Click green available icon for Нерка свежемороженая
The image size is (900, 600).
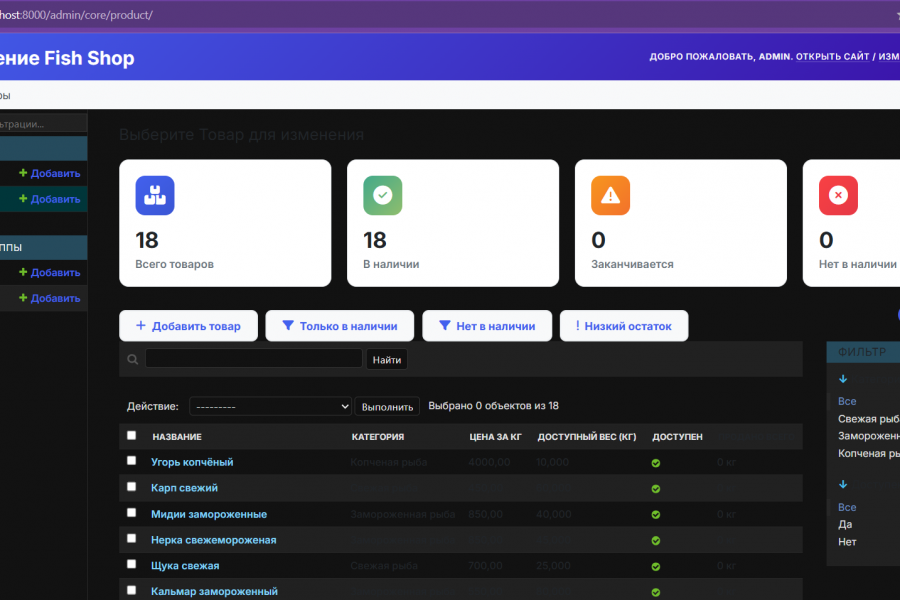coord(655,540)
